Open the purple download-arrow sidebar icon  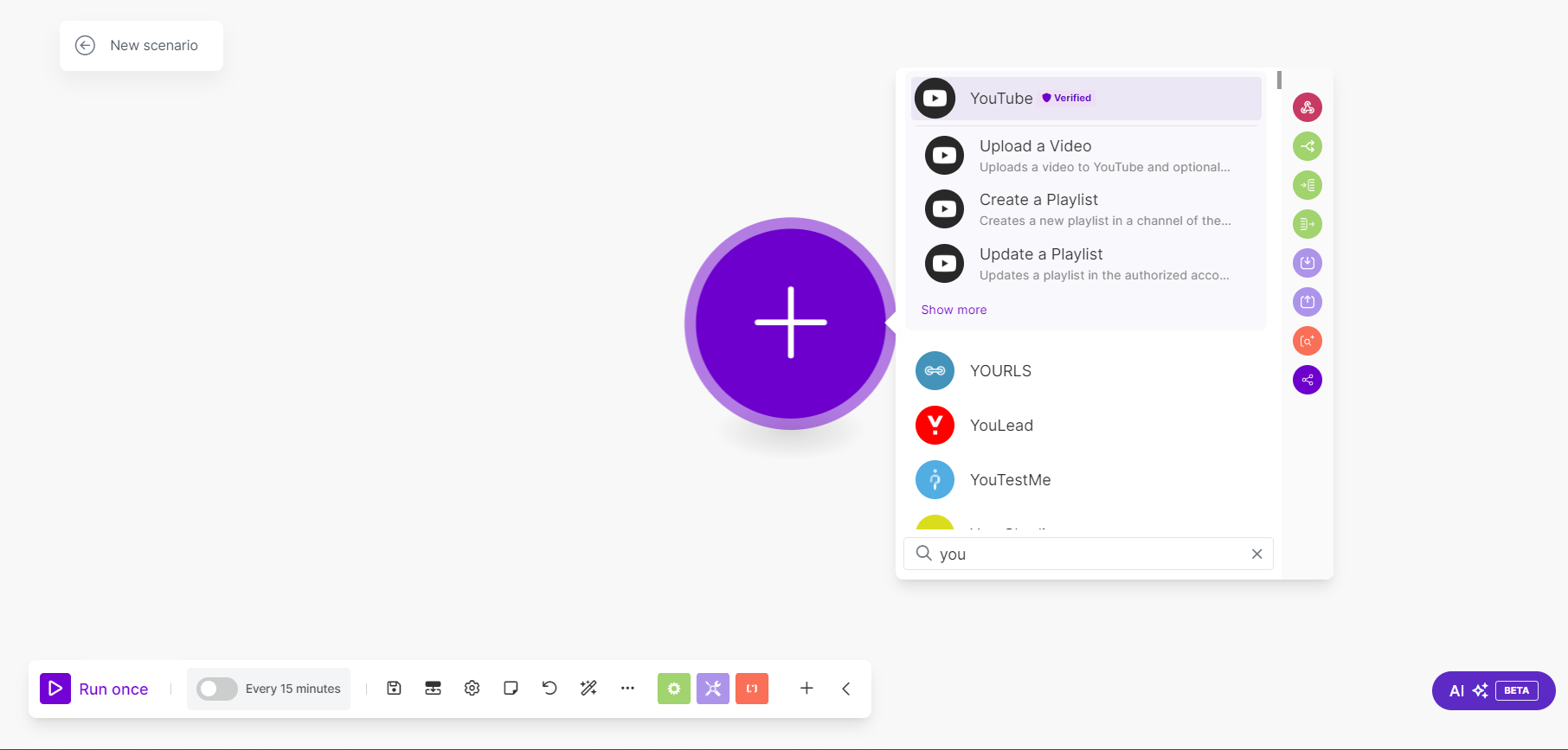point(1308,263)
